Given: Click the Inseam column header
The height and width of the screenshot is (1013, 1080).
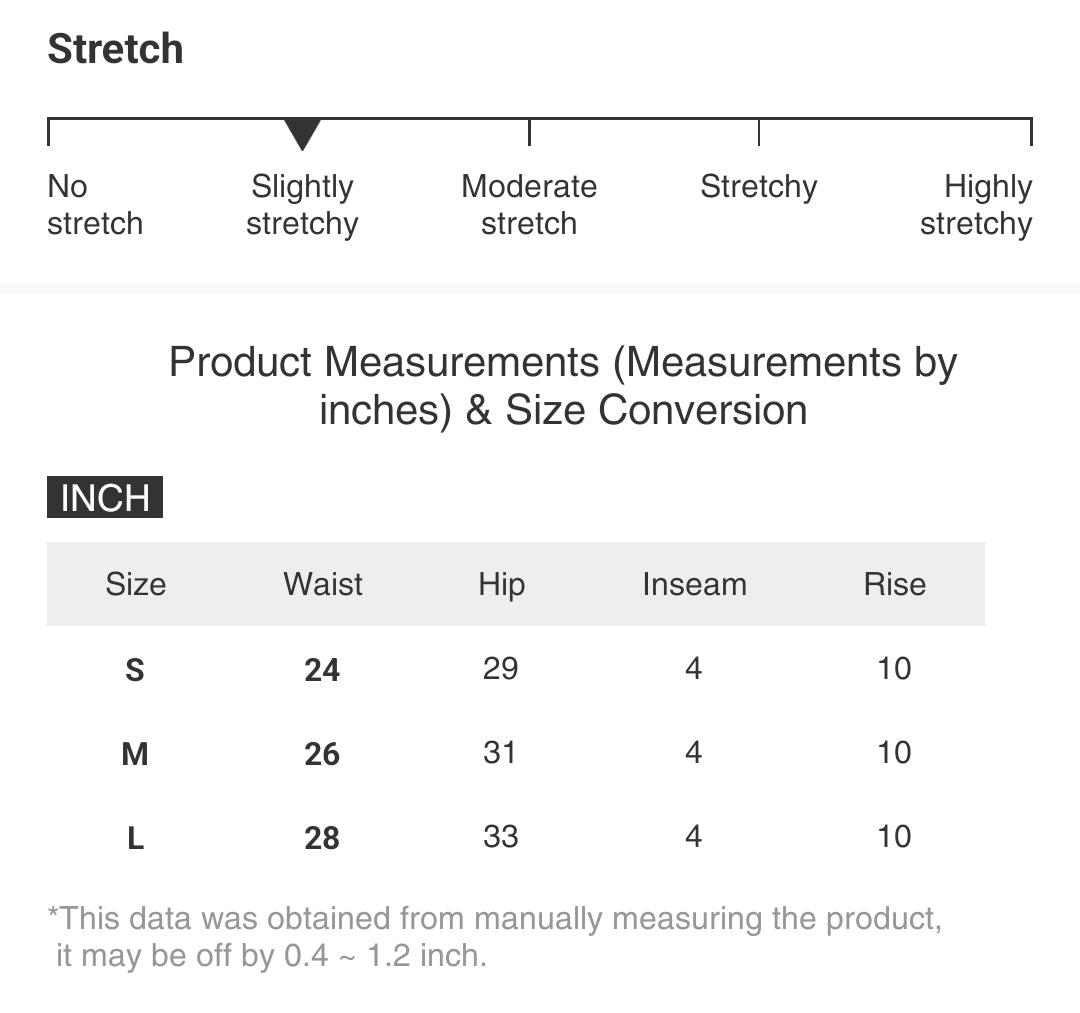Looking at the screenshot, I should click(x=694, y=584).
